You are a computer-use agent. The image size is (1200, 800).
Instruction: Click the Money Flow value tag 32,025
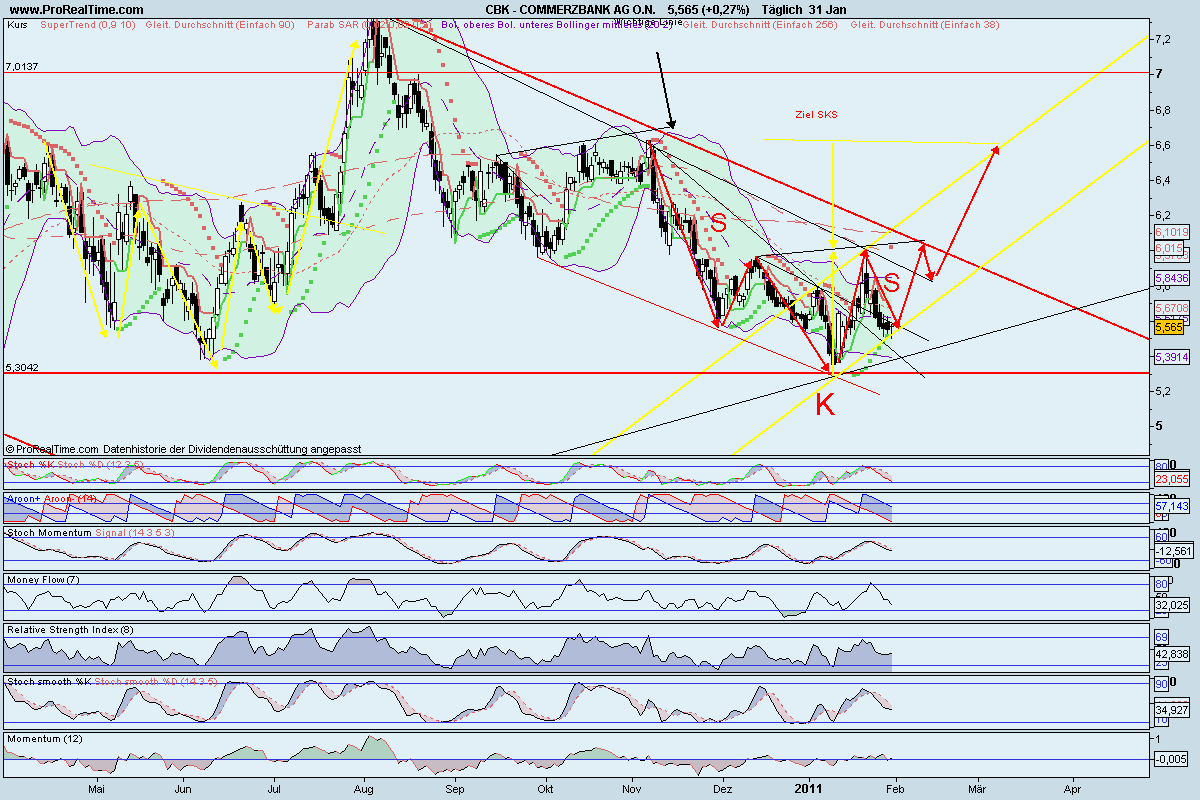click(1170, 604)
